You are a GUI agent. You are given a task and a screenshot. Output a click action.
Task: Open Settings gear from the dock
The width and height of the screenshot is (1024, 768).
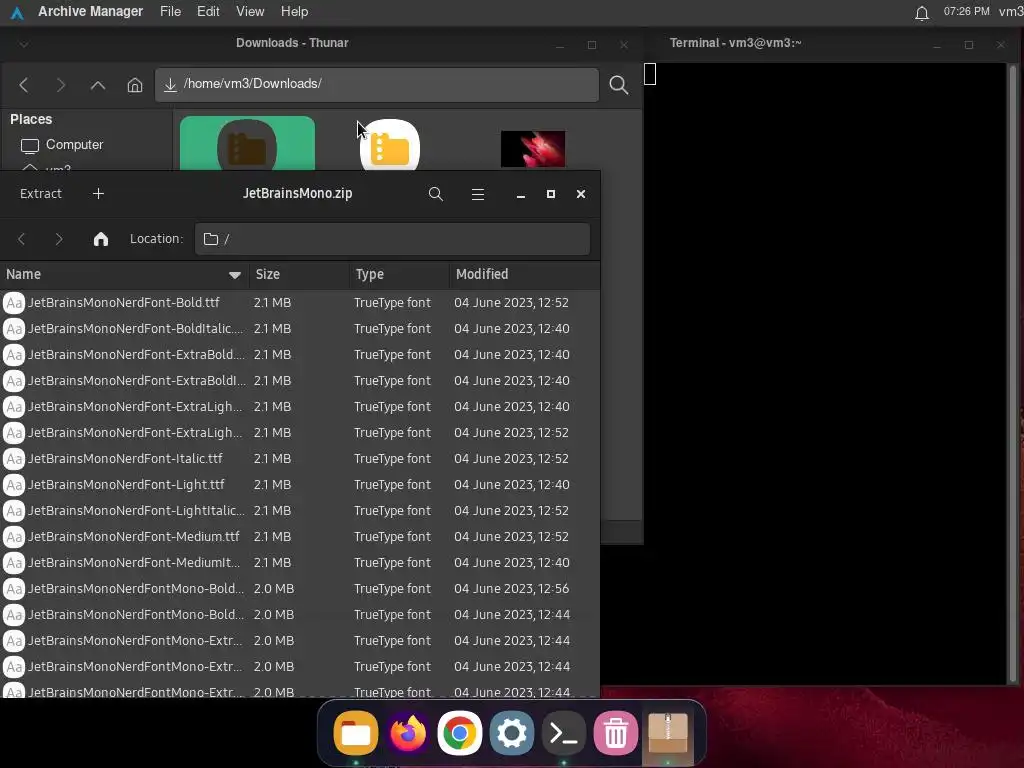(x=511, y=733)
